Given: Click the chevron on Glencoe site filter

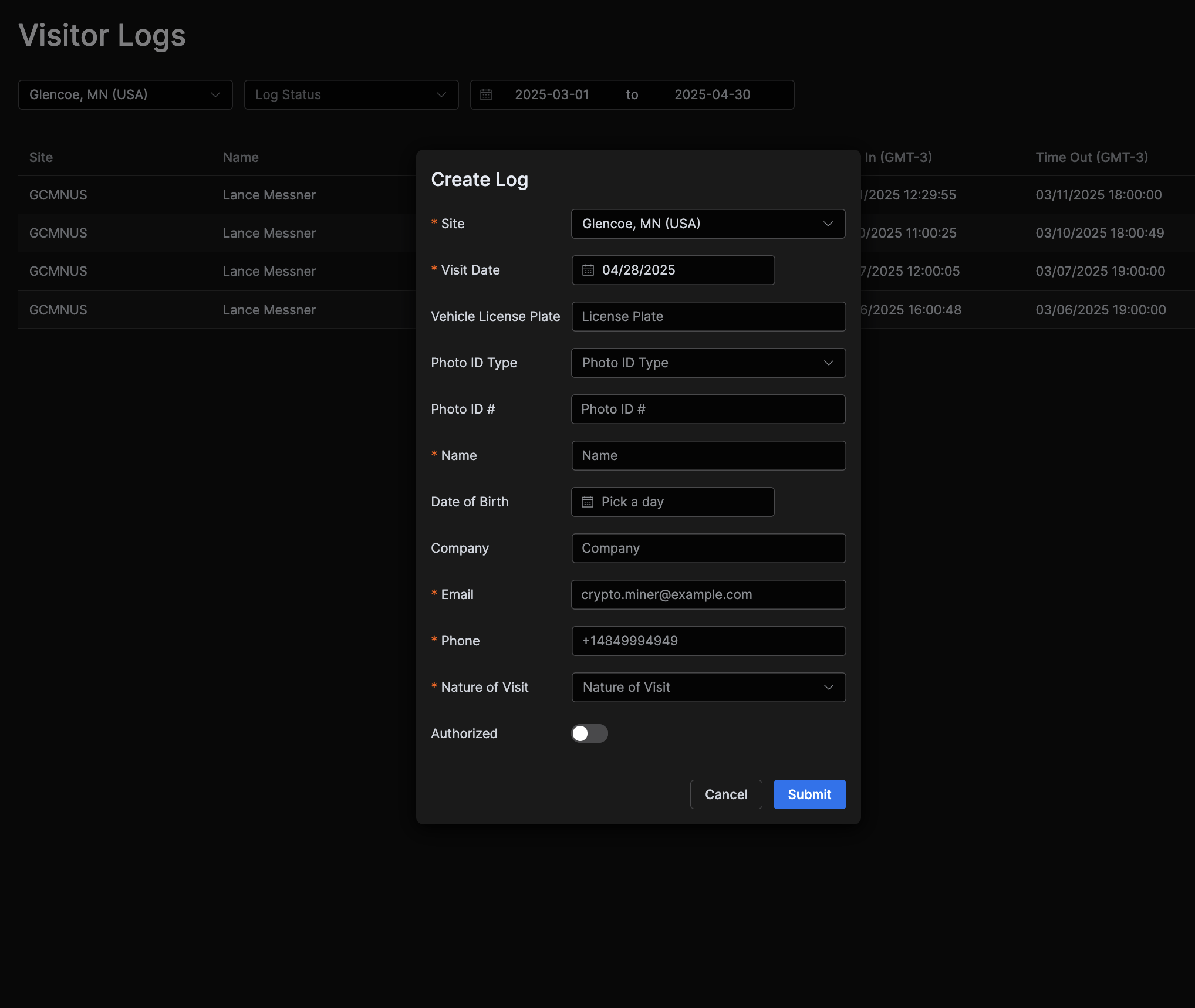Looking at the screenshot, I should tap(215, 94).
